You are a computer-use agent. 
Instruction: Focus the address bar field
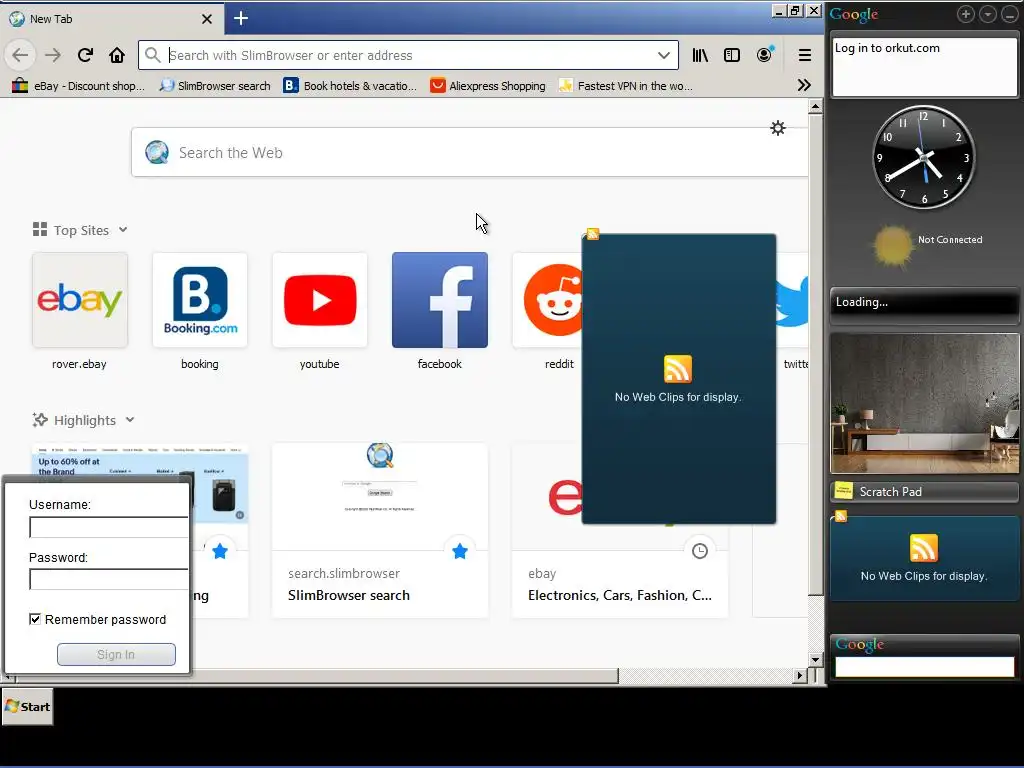[x=408, y=56]
